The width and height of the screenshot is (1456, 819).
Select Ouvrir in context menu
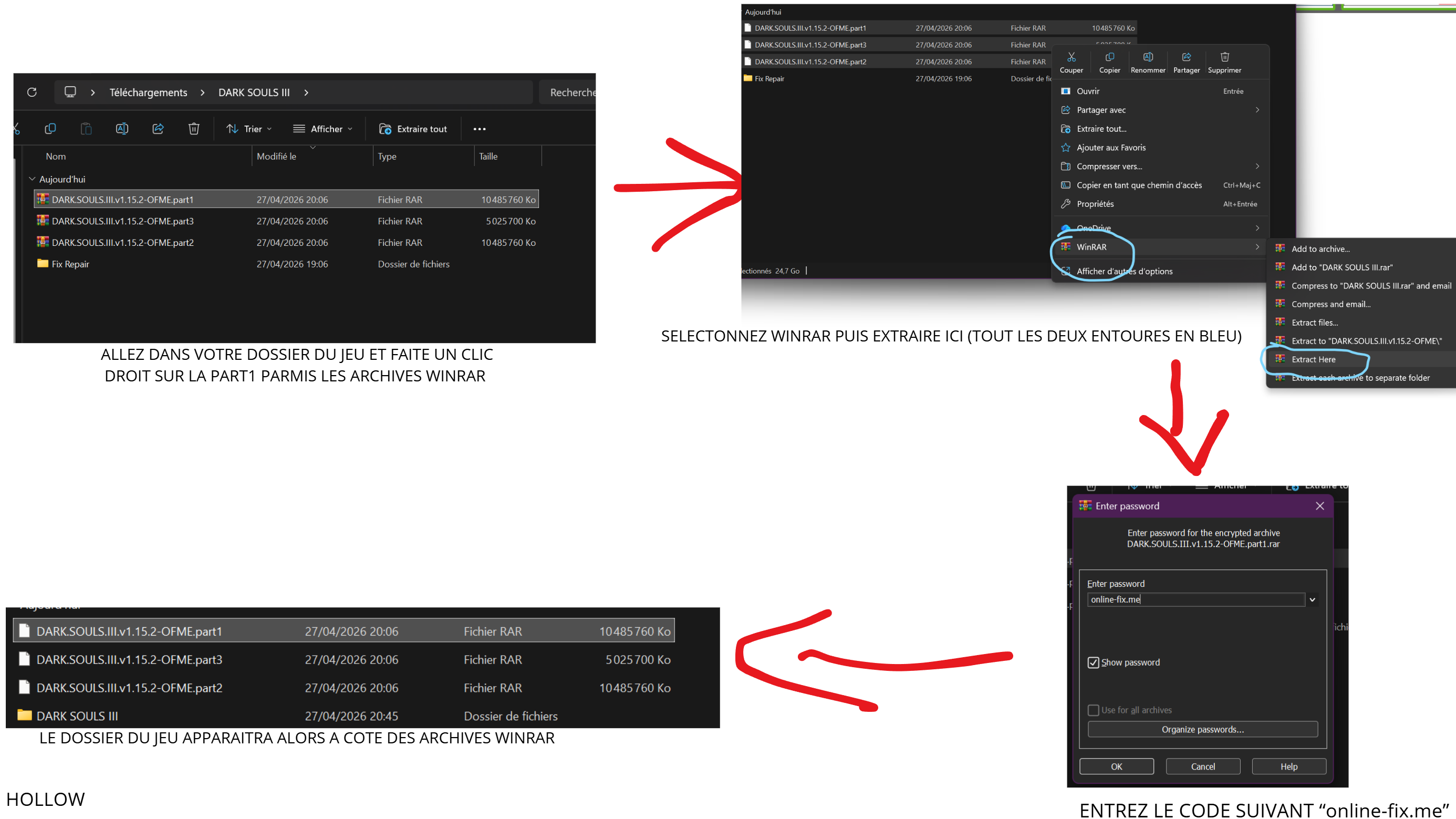[x=1161, y=91]
